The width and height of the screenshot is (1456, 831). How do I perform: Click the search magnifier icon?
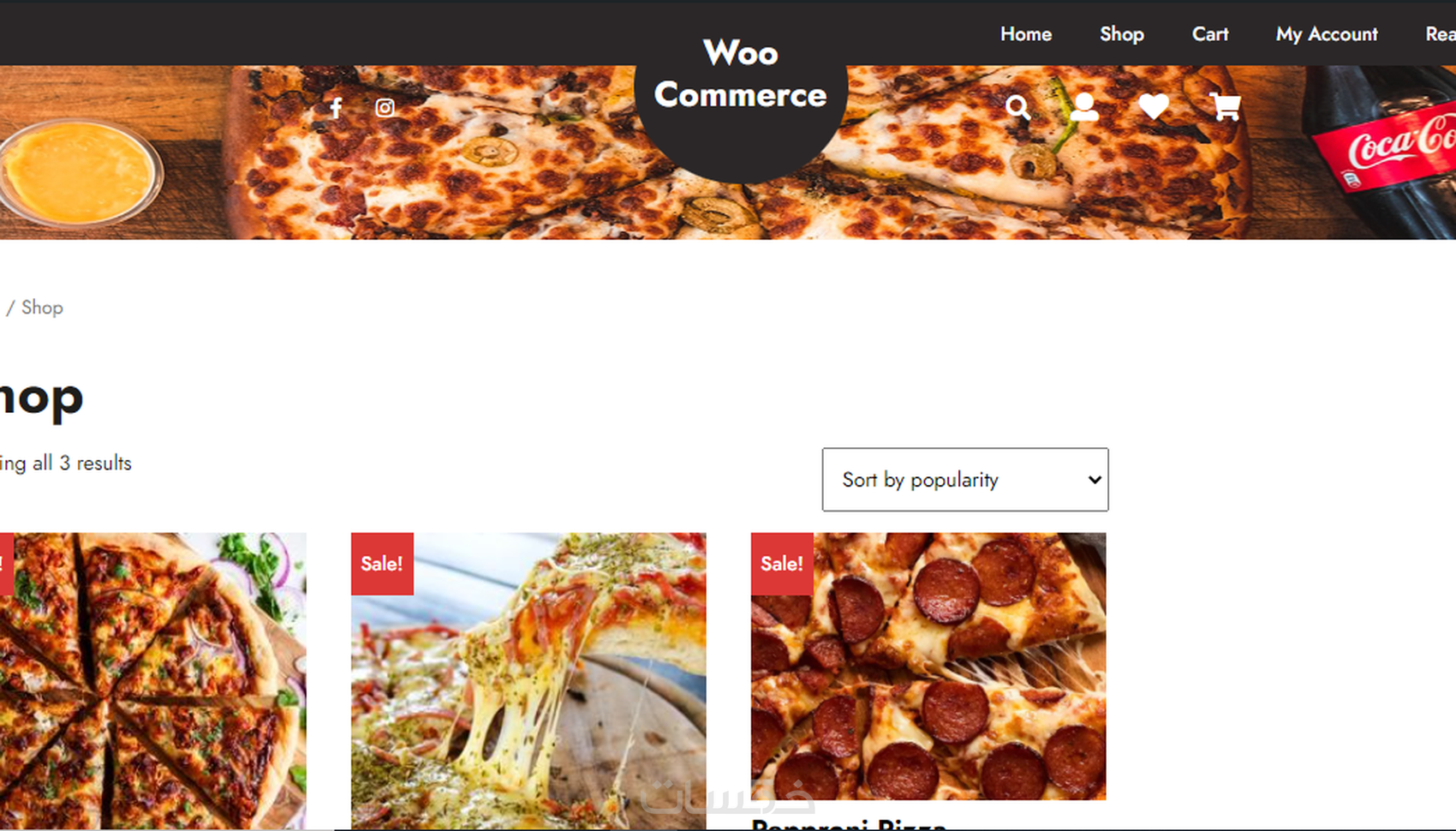(1017, 107)
